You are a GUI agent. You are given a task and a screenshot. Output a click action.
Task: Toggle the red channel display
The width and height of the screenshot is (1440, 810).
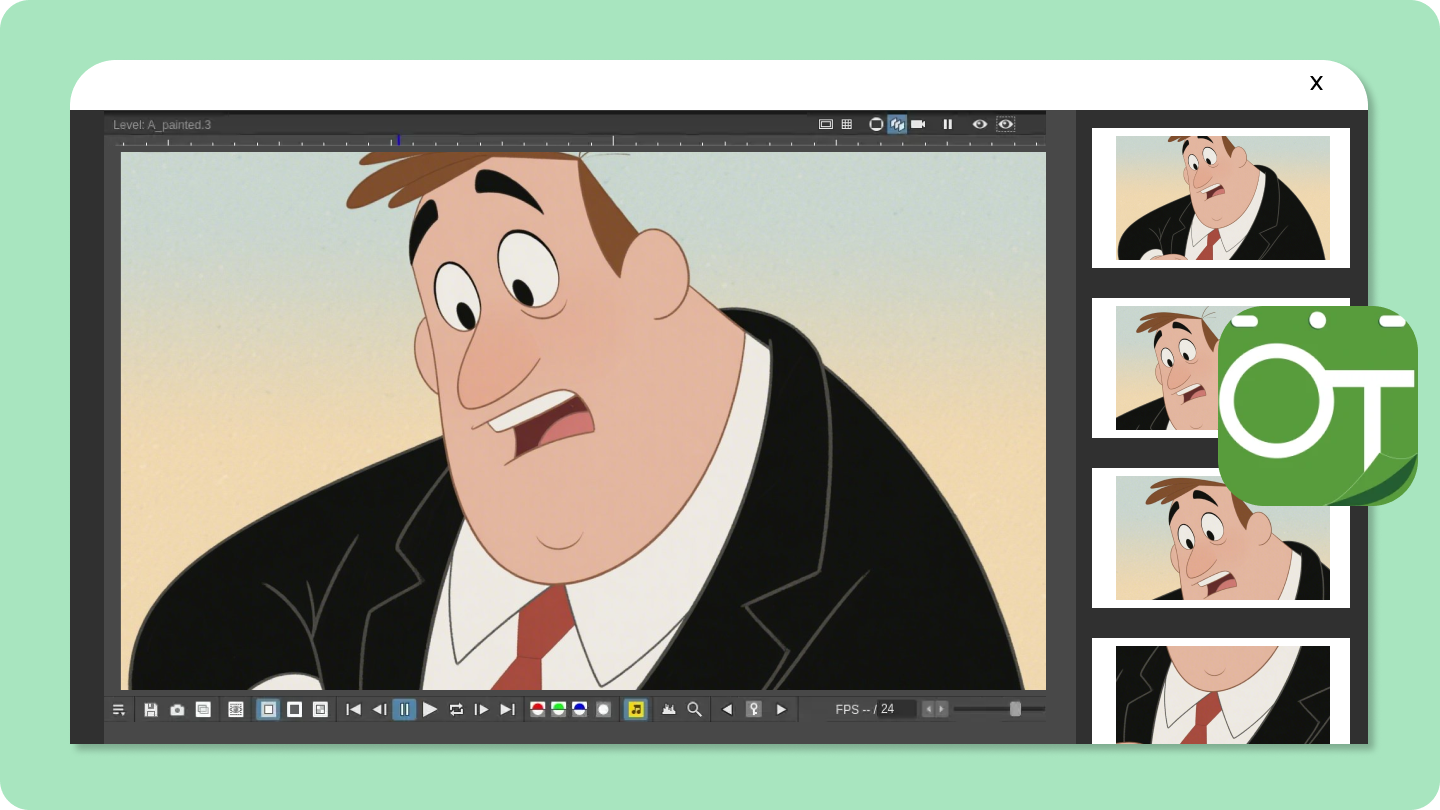537,709
